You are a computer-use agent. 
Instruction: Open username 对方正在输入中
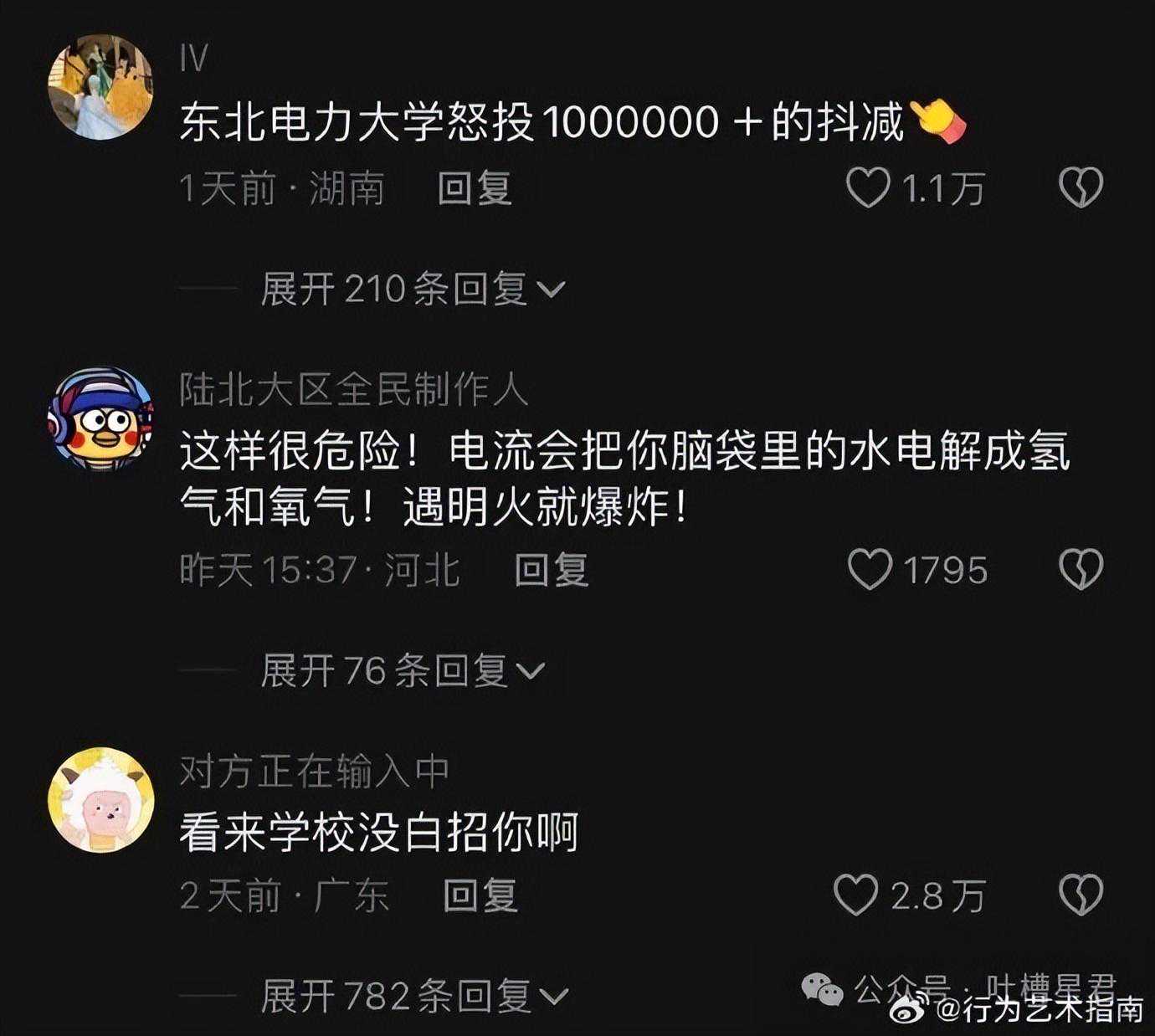[315, 771]
